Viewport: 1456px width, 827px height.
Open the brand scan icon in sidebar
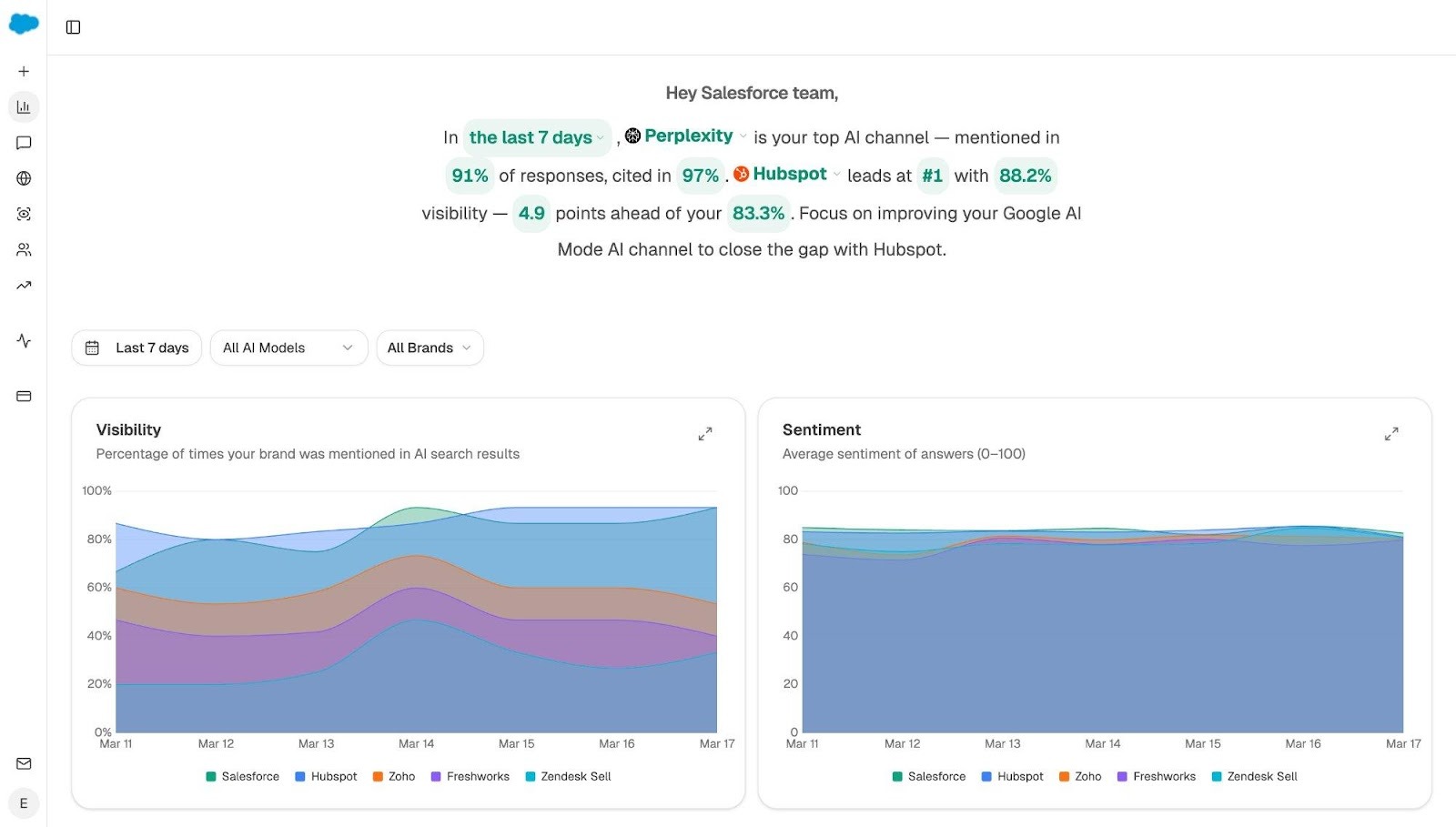[24, 214]
